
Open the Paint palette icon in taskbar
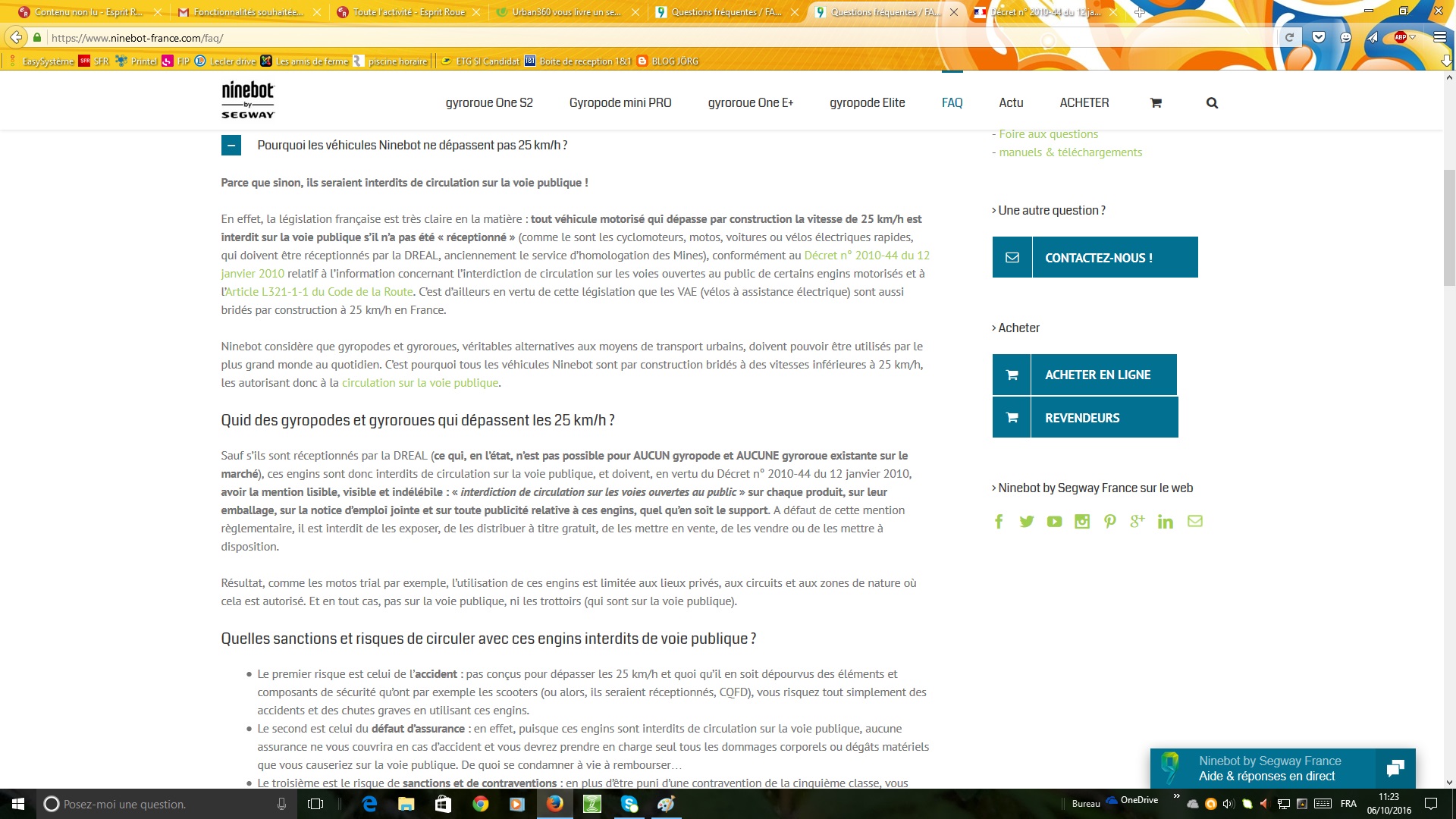[x=667, y=804]
